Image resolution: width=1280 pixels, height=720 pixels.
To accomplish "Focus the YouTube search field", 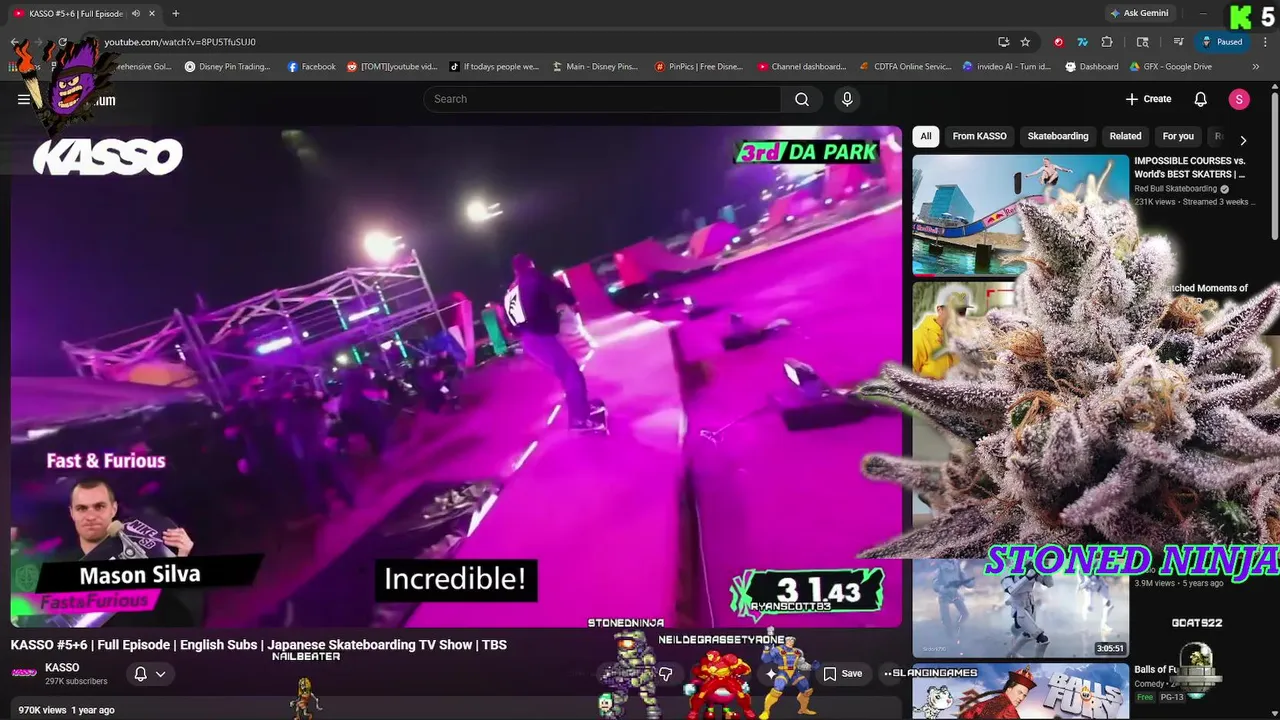I will point(602,99).
